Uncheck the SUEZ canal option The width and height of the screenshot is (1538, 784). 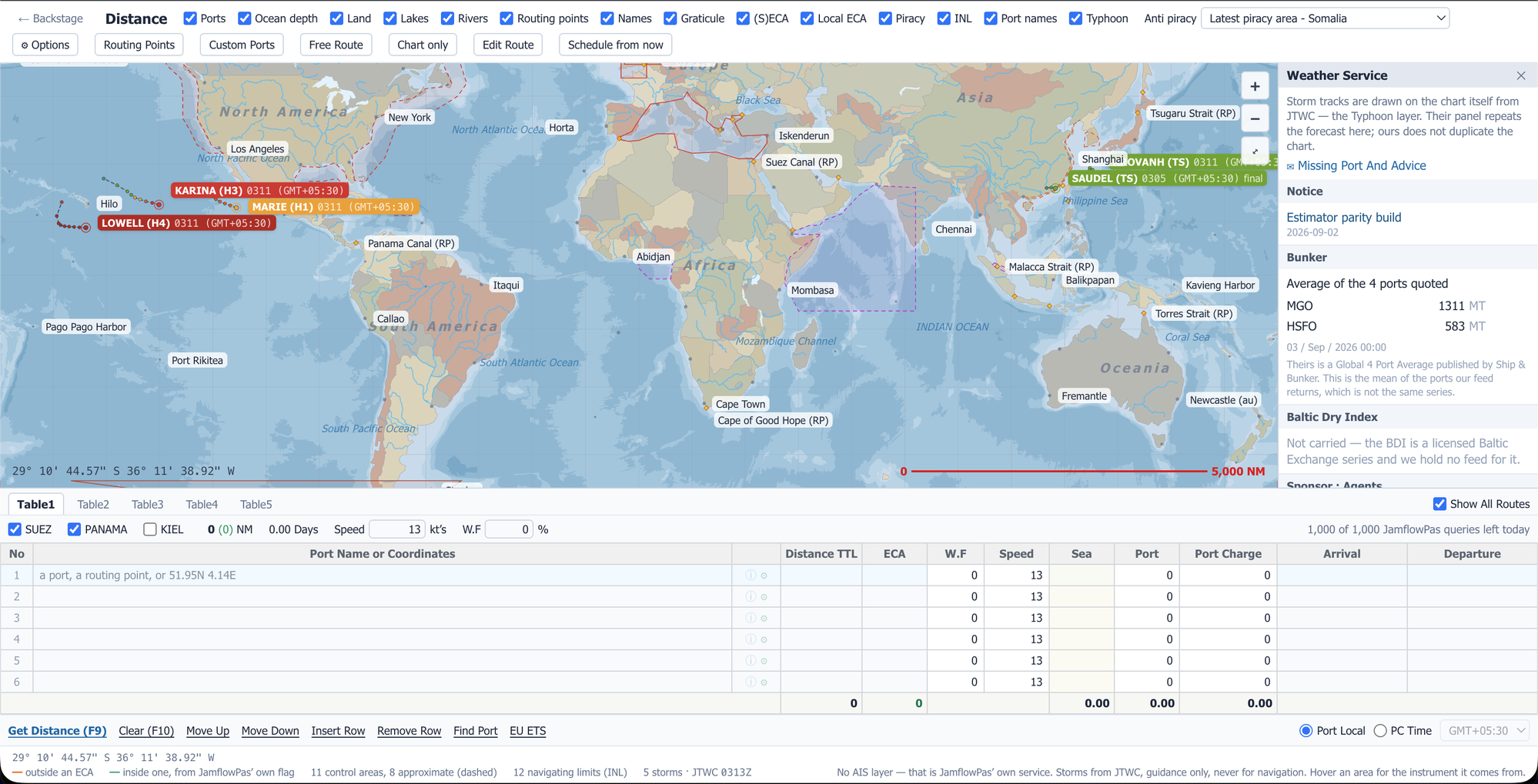(x=15, y=529)
